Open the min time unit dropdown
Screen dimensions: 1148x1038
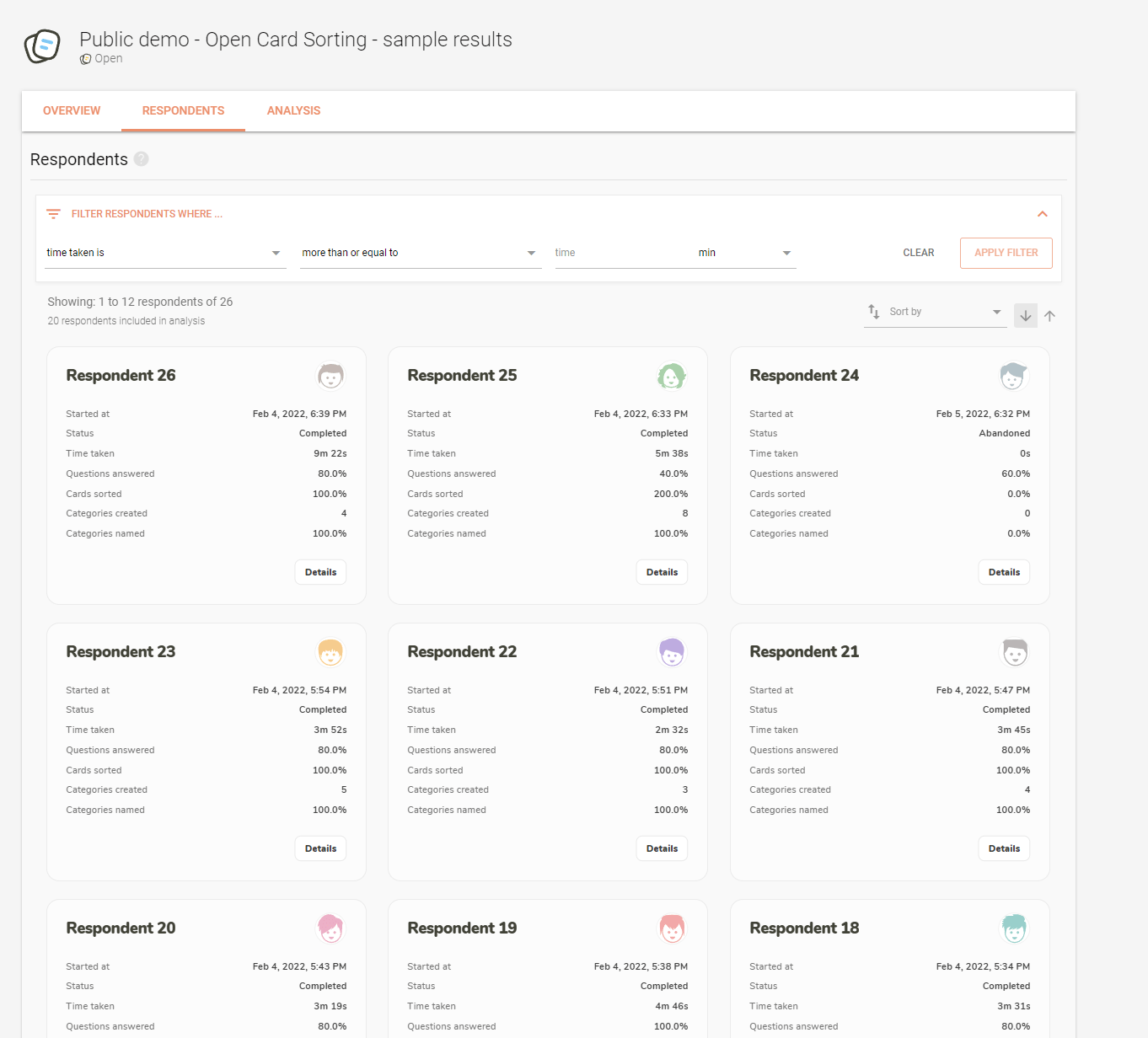tap(744, 253)
